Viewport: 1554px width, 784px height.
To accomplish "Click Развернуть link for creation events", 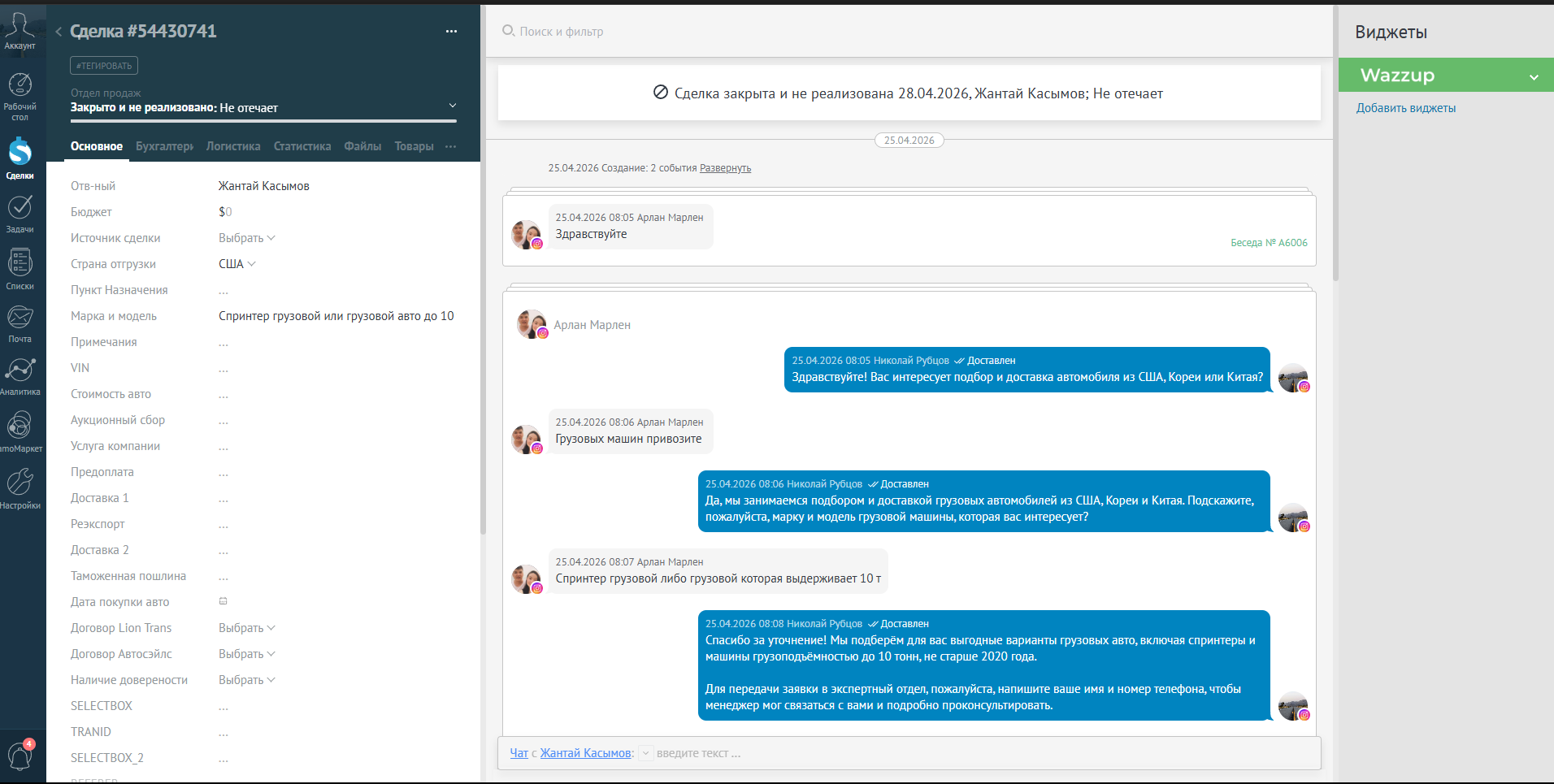I will (725, 168).
